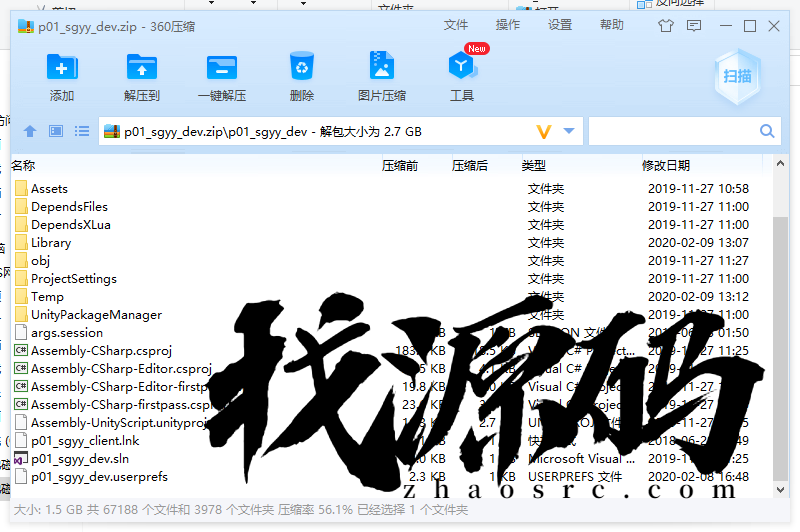Click the 2.3 KB size of userprefs file

coord(427,476)
